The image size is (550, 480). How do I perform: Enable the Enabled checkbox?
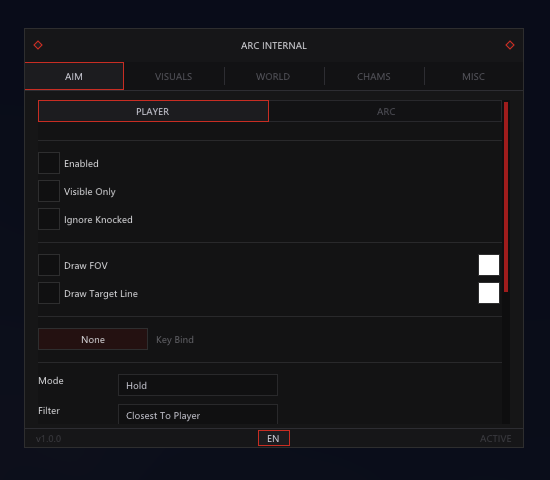pos(49,163)
